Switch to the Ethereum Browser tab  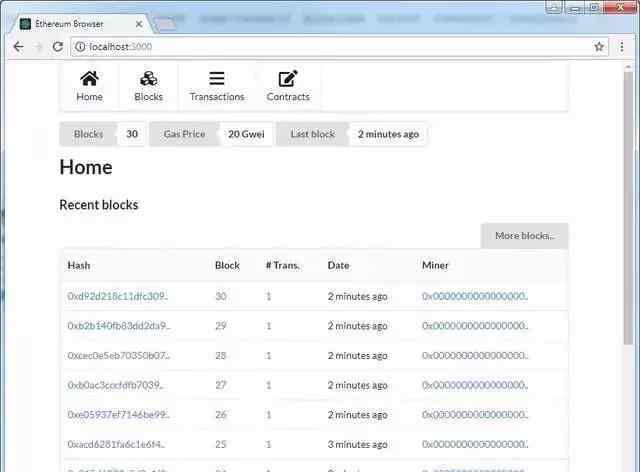(75, 23)
